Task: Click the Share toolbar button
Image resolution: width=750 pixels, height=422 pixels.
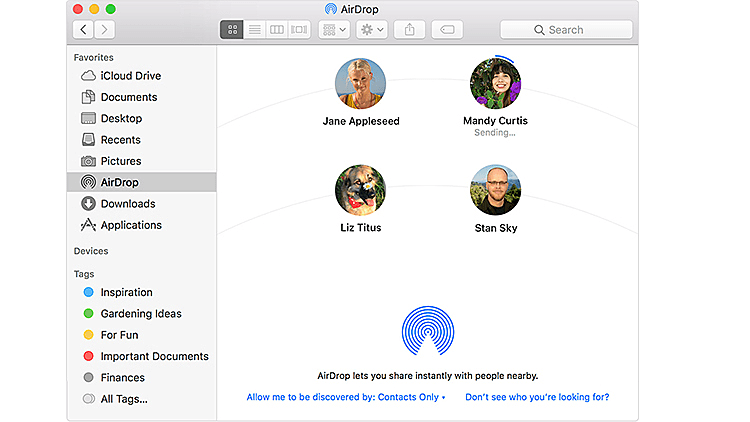Action: click(409, 30)
